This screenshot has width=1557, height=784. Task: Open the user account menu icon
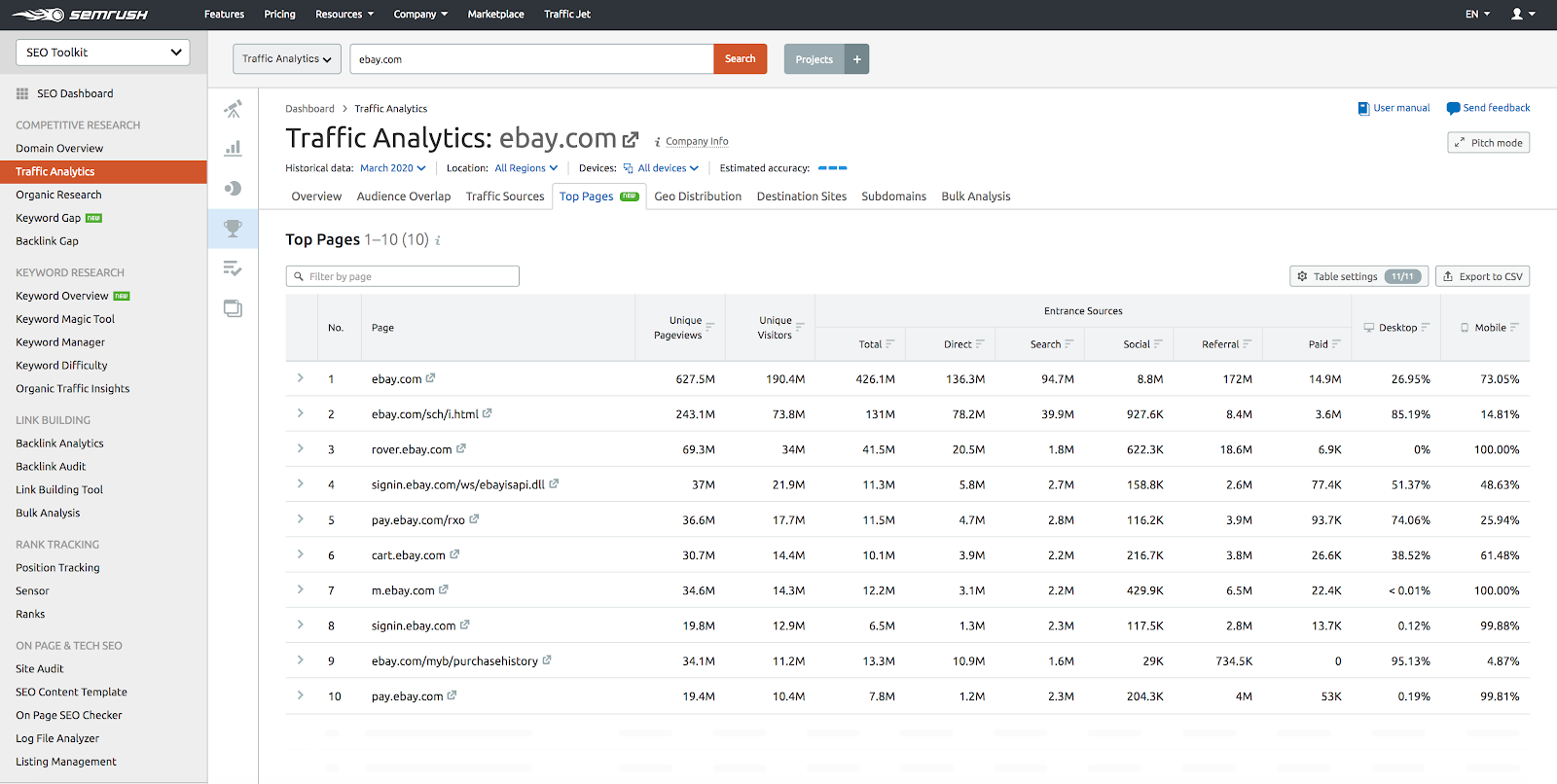(x=1523, y=15)
